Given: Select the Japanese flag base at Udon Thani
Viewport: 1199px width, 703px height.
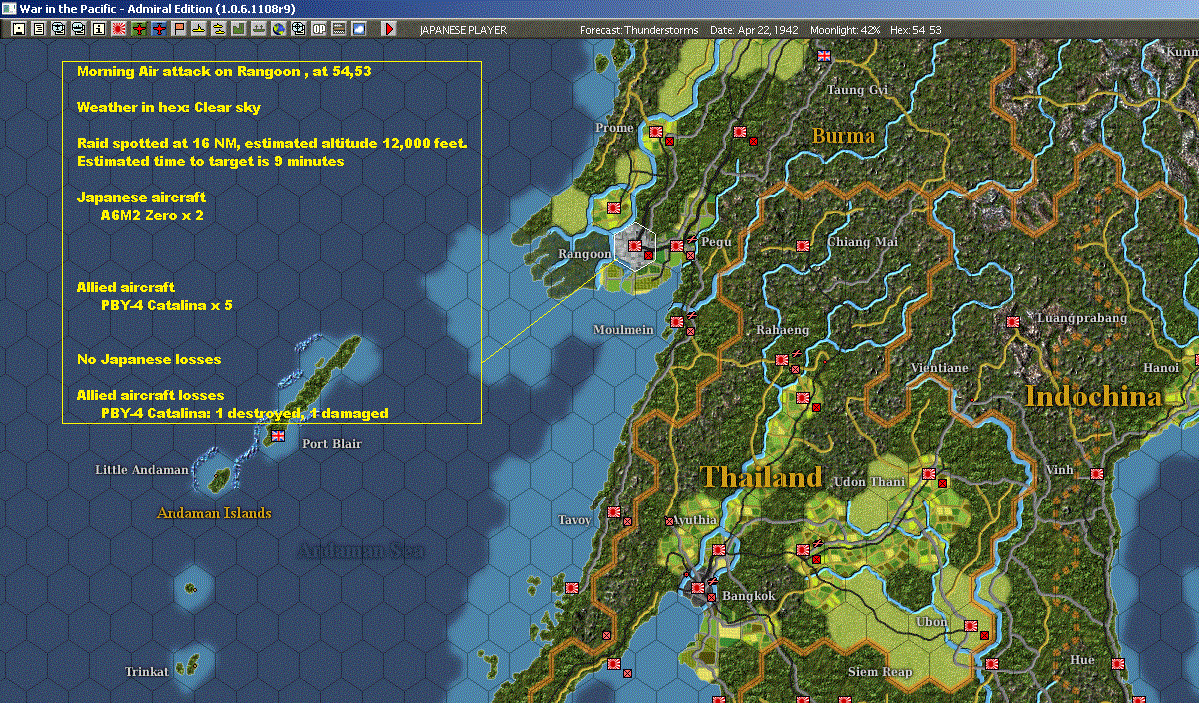Looking at the screenshot, I should 928,474.
